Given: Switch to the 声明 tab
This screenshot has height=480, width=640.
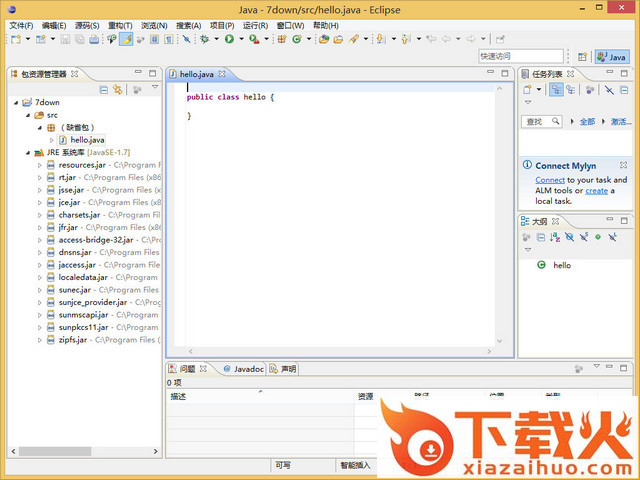Looking at the screenshot, I should (283, 369).
